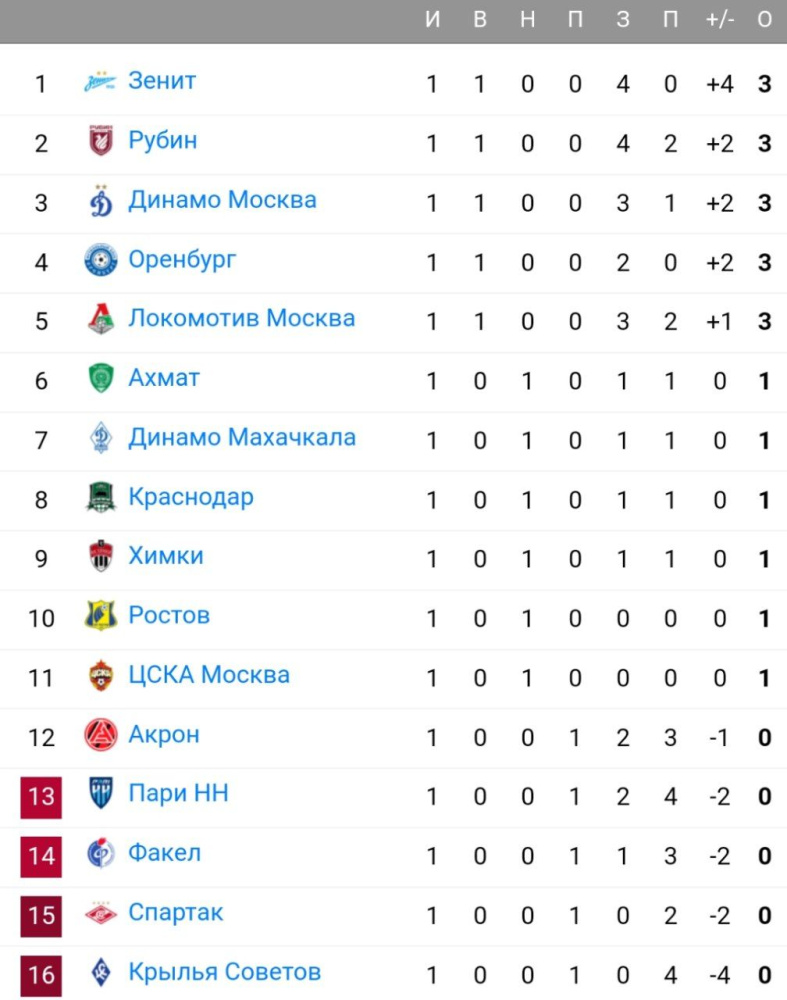Screen dimensions: 787x1000
Task: Click the Lokomotiv Moscow club logo
Action: coord(100,320)
